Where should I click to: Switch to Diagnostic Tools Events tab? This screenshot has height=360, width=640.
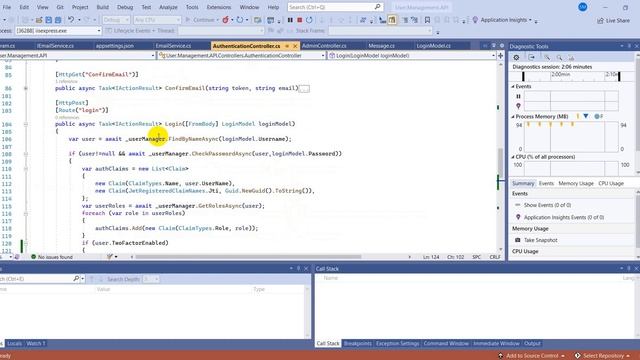click(546, 184)
